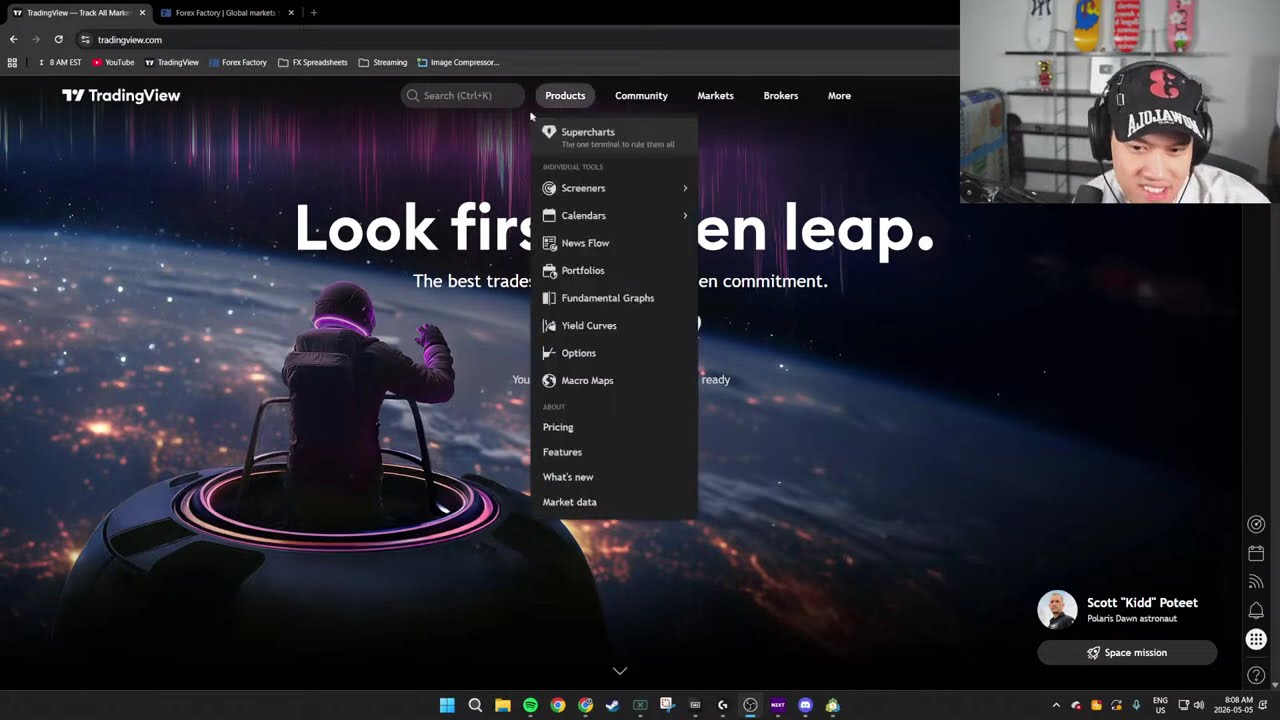Image resolution: width=1280 pixels, height=720 pixels.
Task: Open File Explorer from the taskbar
Action: [x=502, y=705]
